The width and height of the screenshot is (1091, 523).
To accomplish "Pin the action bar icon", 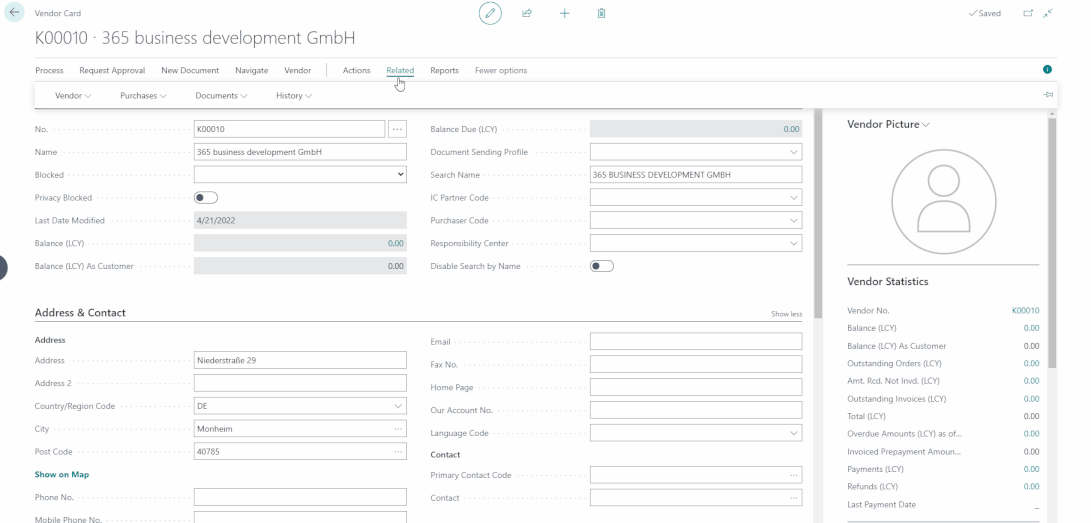I will 1048,95.
